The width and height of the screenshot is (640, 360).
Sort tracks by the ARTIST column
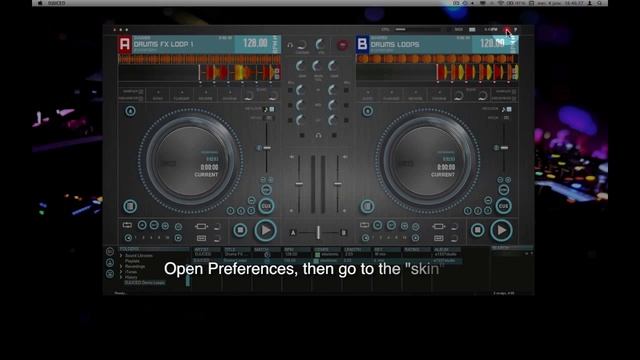pos(207,249)
